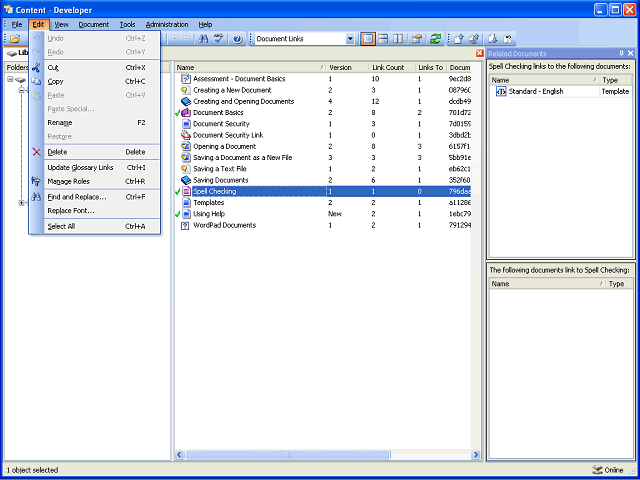The height and width of the screenshot is (480, 640).
Task: Expand the plus node in Folders tree
Action: 21,202
